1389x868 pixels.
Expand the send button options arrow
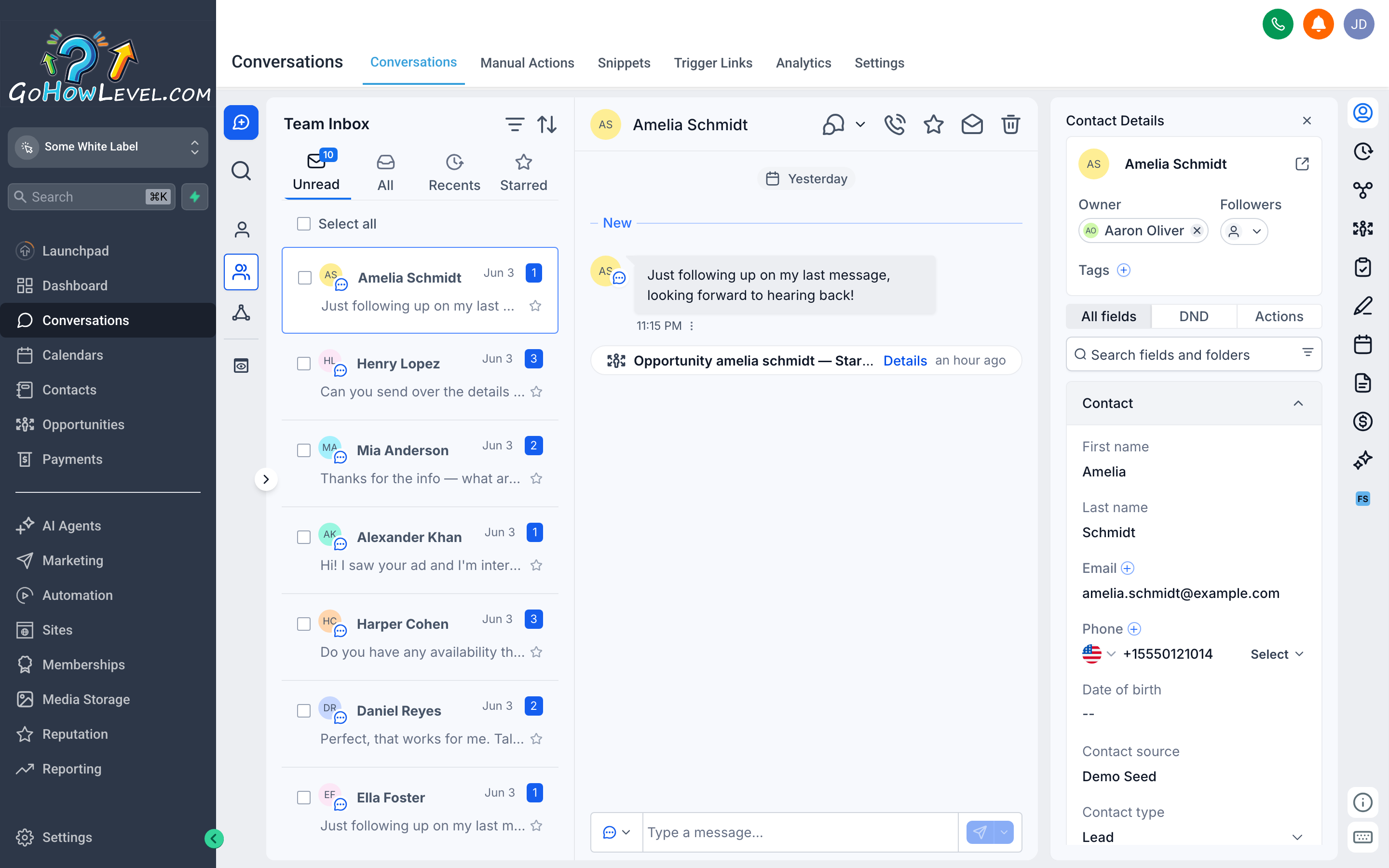pos(1004,832)
